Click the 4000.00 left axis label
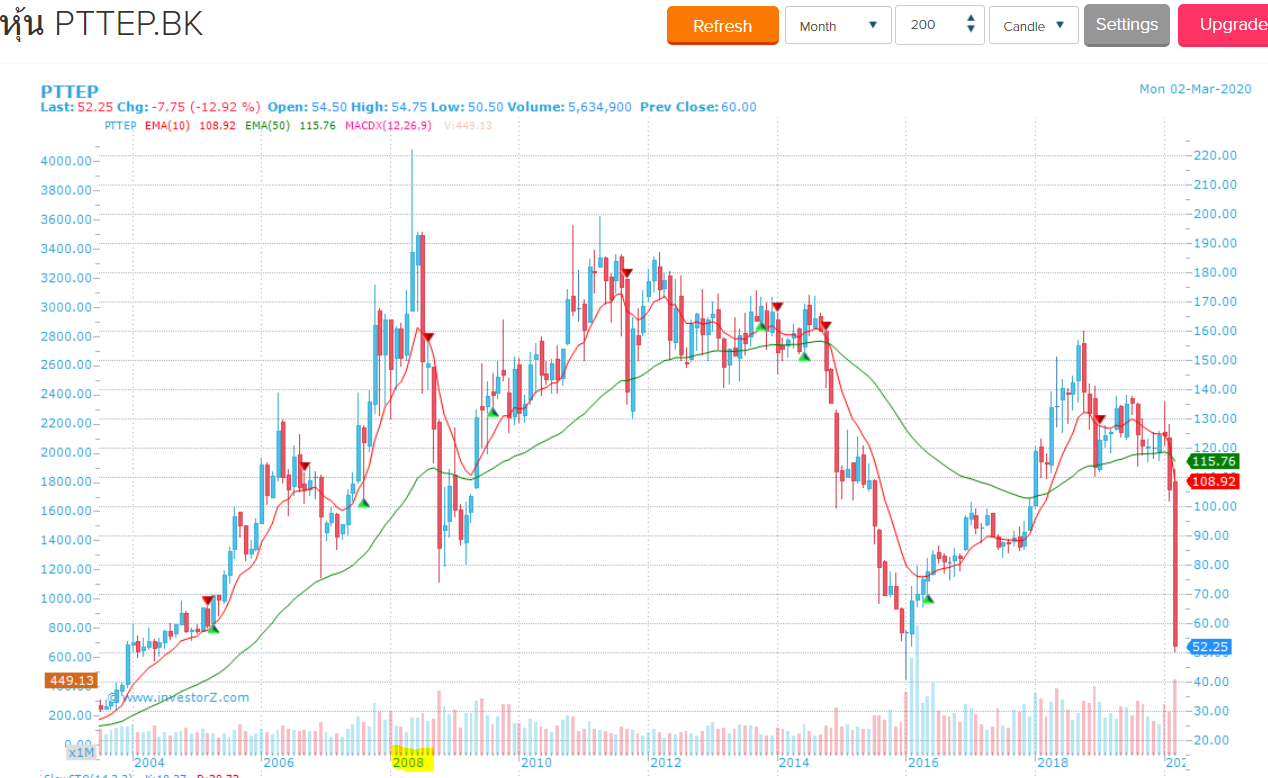This screenshot has width=1268, height=778. 66,161
